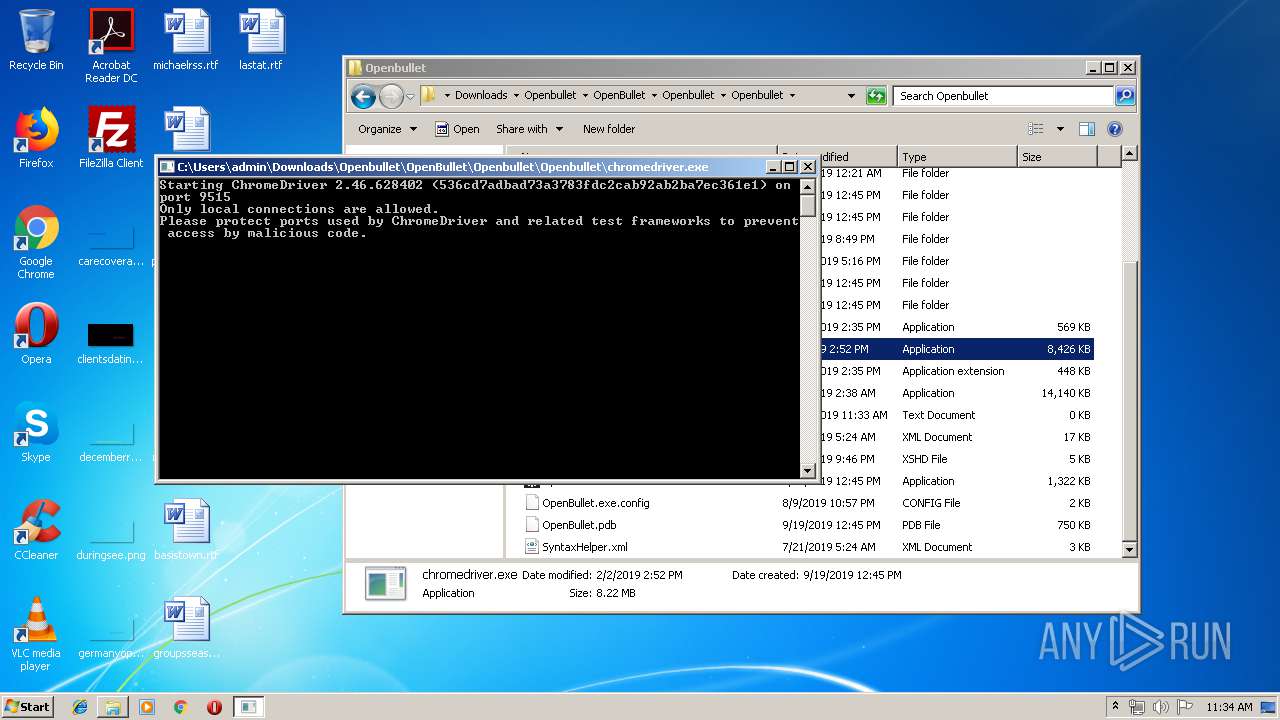
Task: Open Windows Media Player from the taskbar
Action: point(147,707)
